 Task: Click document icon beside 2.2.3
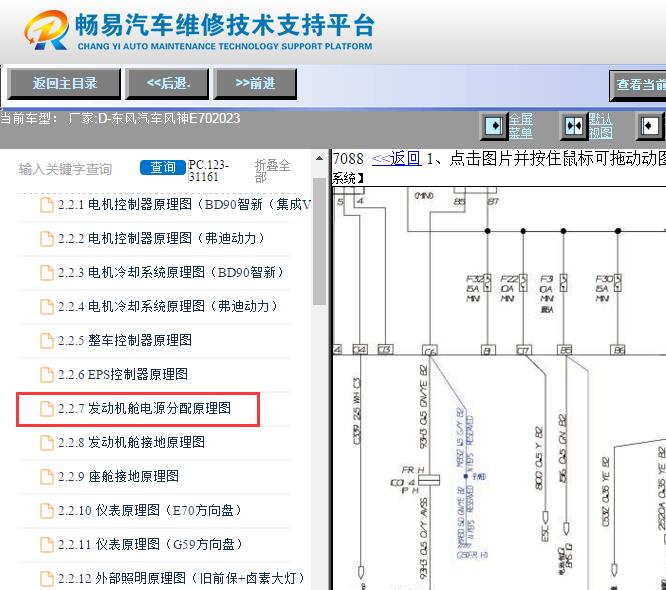(47, 273)
